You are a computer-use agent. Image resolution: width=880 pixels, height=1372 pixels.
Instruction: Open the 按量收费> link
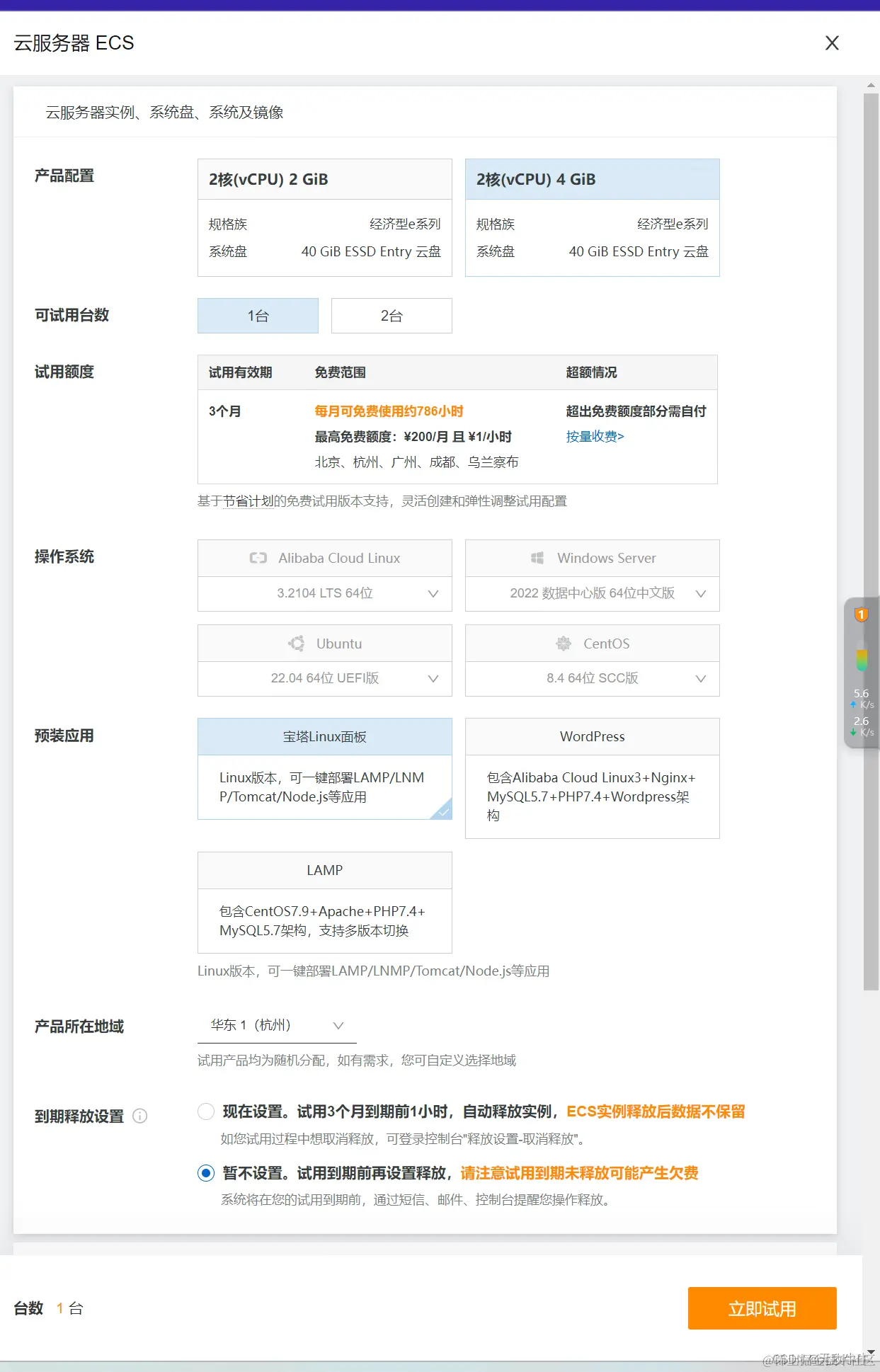coord(595,437)
